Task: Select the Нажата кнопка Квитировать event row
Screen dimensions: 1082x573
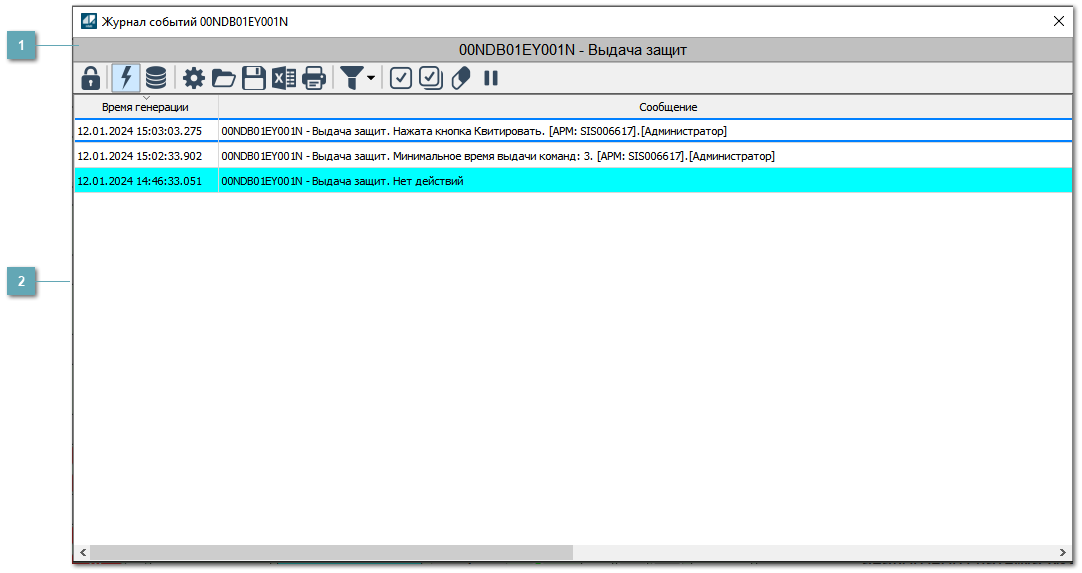Action: pos(473,131)
